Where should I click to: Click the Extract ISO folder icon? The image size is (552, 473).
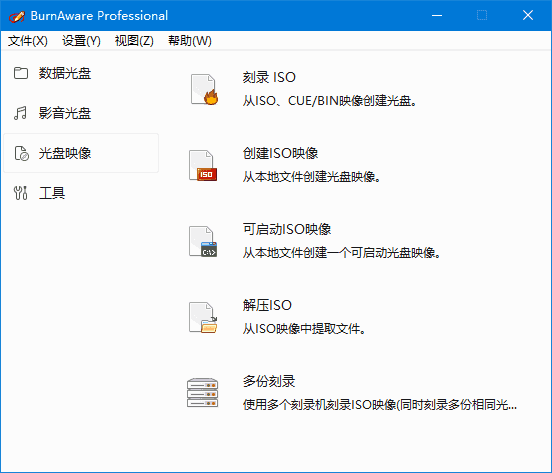(203, 317)
